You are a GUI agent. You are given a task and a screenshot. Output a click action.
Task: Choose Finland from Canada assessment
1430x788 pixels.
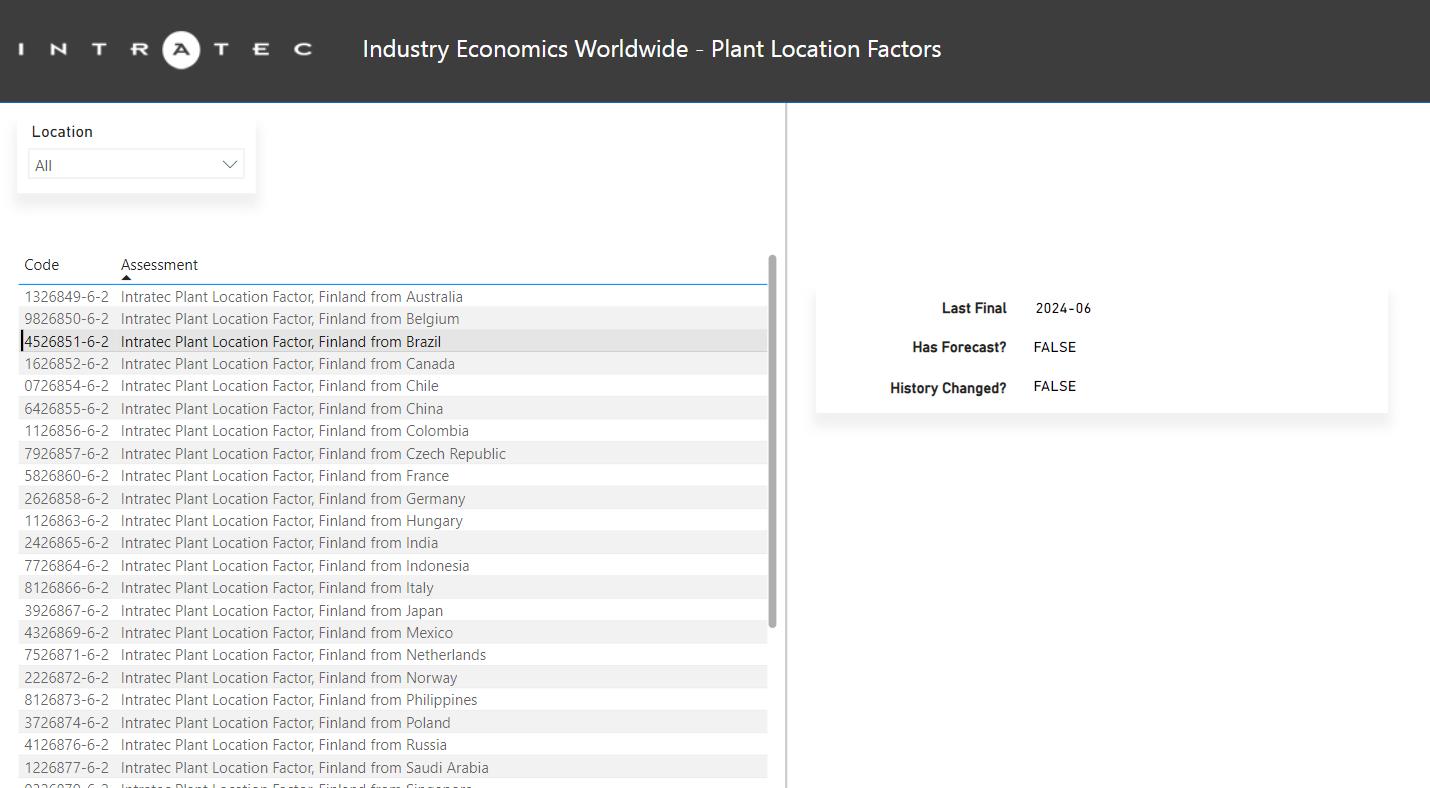[x=288, y=364]
